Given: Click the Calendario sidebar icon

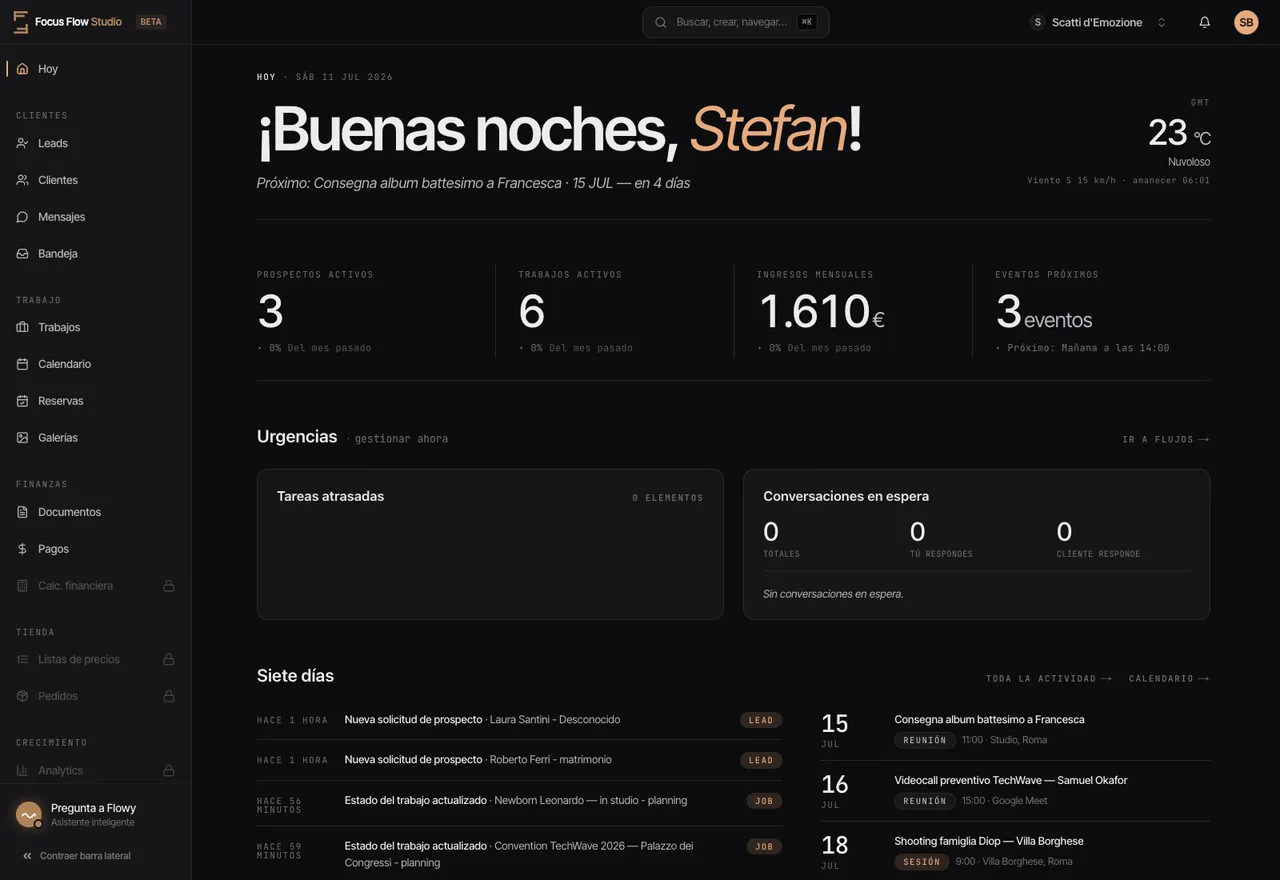Looking at the screenshot, I should click(22, 364).
